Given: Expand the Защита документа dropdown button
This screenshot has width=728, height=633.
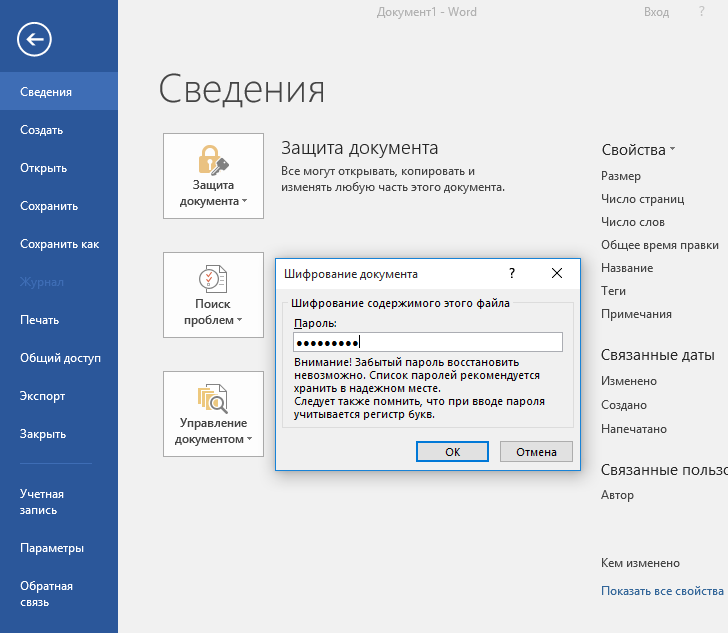Looking at the screenshot, I should click(213, 176).
